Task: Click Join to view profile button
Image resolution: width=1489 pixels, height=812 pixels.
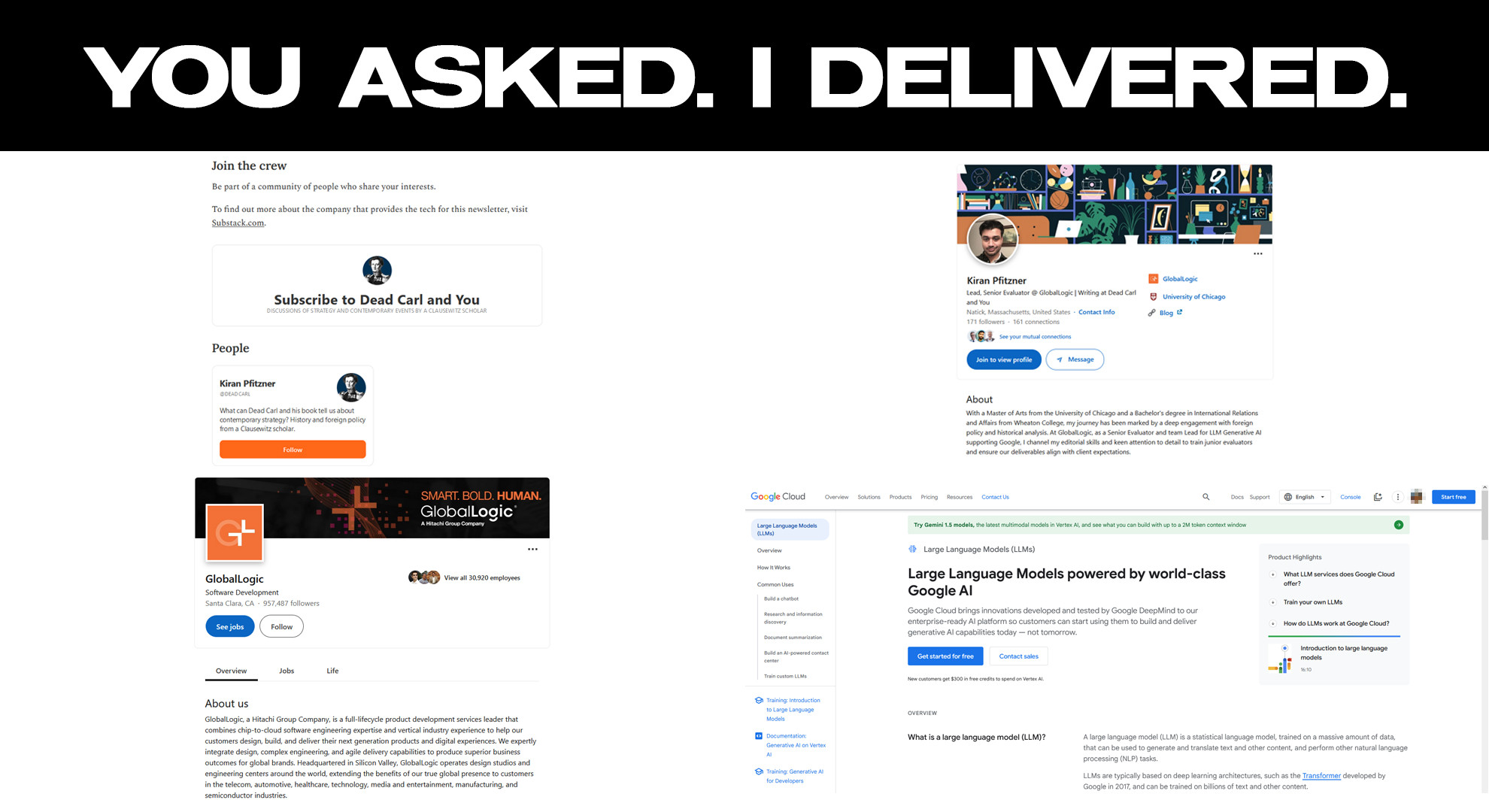Action: (1003, 359)
